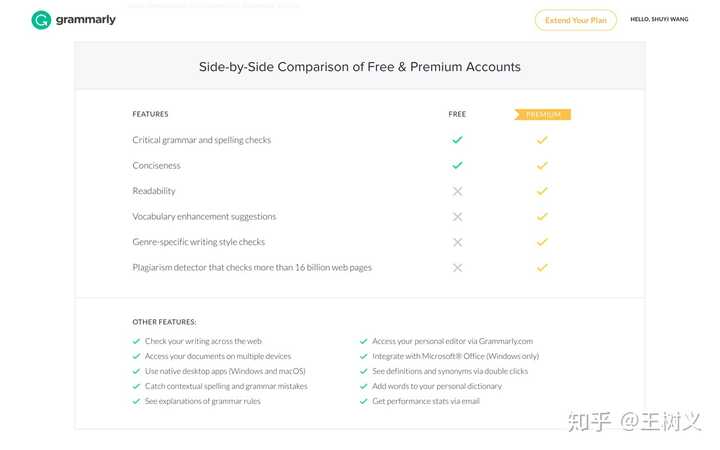
Task: Click Free X mark for Plagiarism detector
Action: [457, 267]
